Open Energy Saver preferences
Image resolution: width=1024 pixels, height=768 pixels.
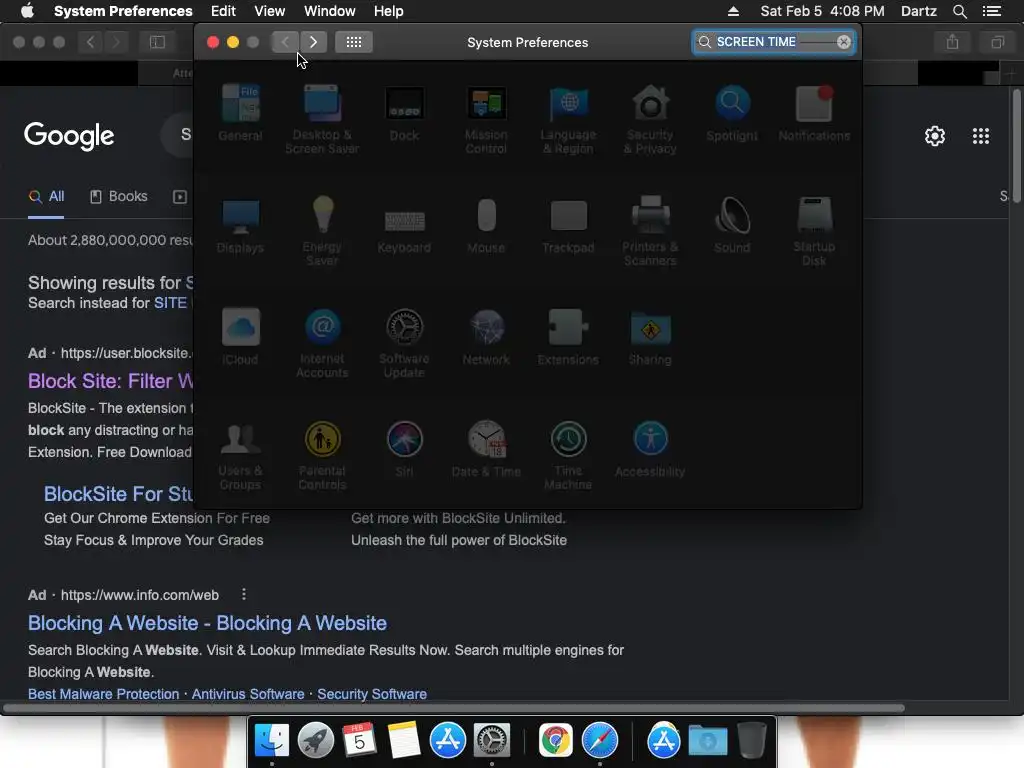click(x=322, y=231)
